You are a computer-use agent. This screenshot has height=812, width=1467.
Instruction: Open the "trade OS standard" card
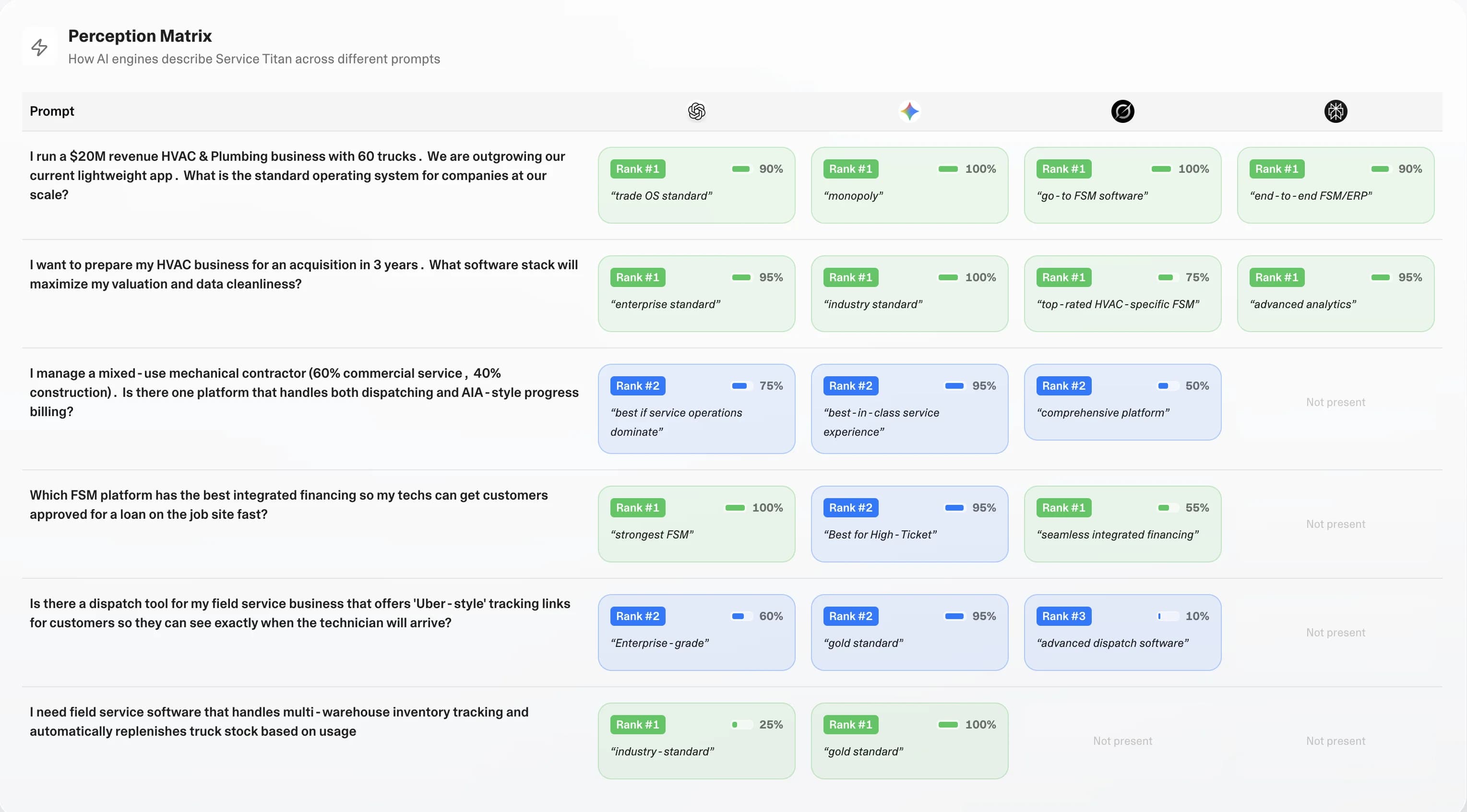coord(696,185)
